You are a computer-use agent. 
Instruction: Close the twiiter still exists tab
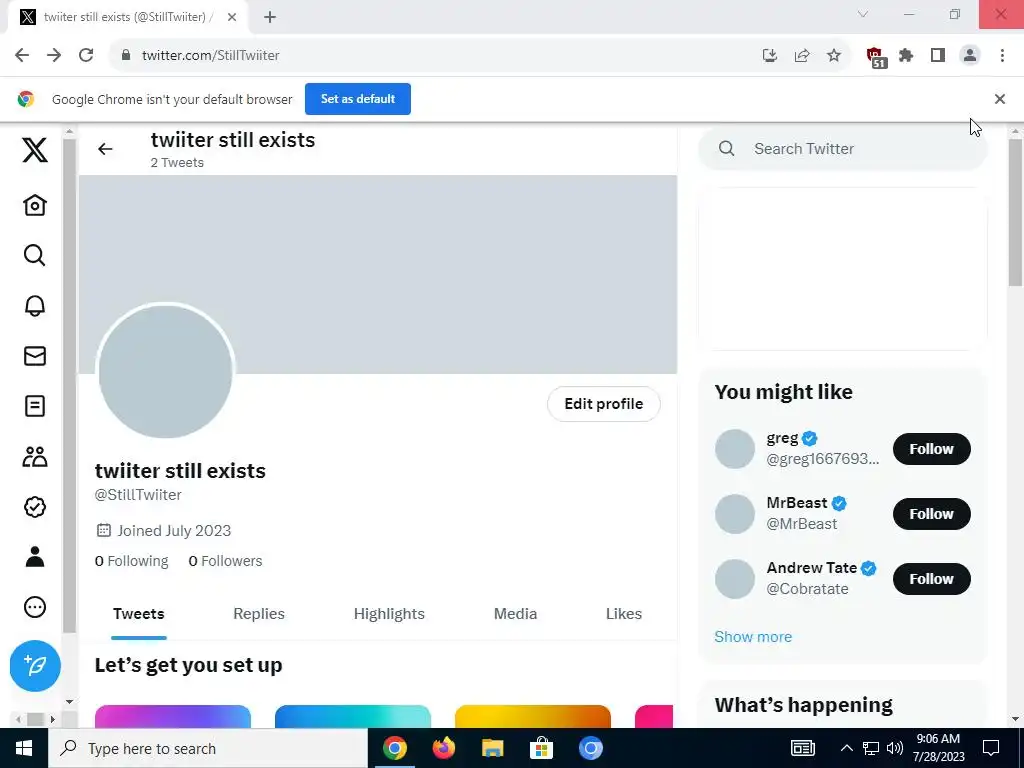(232, 17)
